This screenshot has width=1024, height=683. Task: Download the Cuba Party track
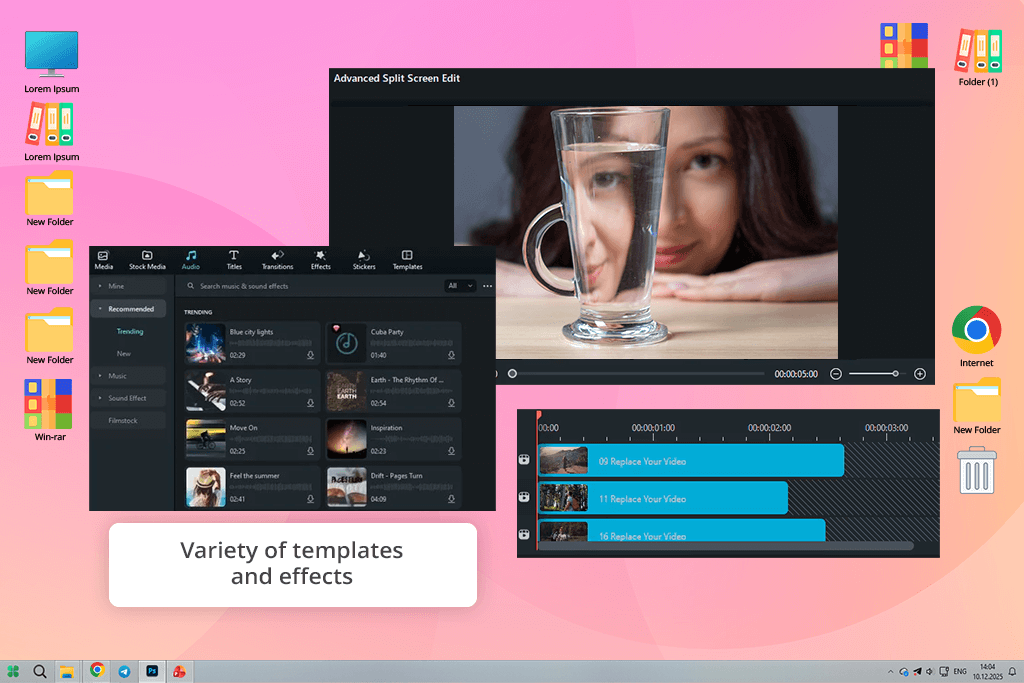pyautogui.click(x=451, y=355)
